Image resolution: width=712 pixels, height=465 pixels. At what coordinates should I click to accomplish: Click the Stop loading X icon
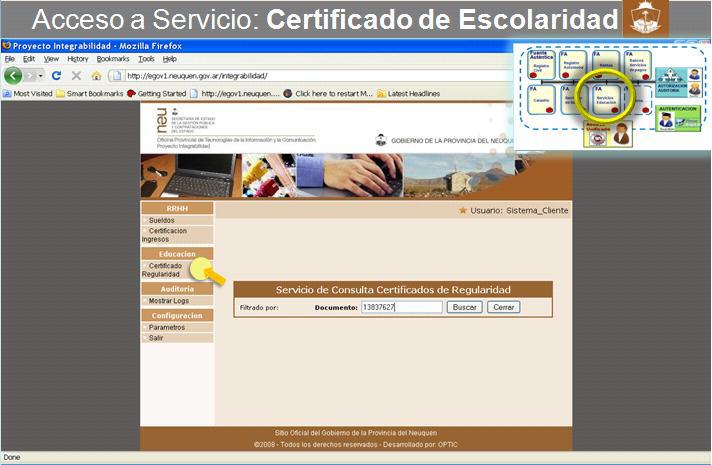76,75
